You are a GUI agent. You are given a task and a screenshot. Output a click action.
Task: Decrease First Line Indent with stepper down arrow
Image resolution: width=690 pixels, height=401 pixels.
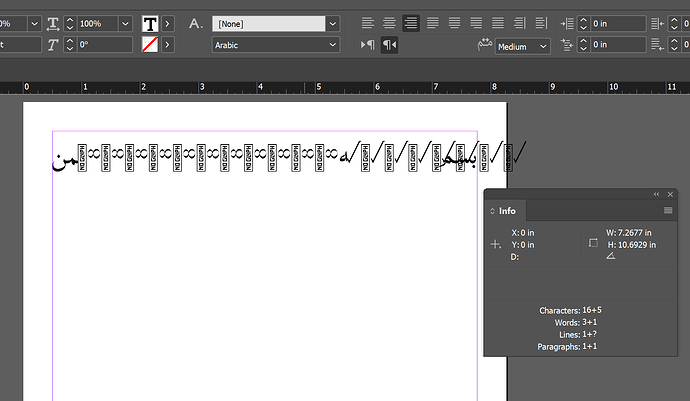pyautogui.click(x=584, y=48)
